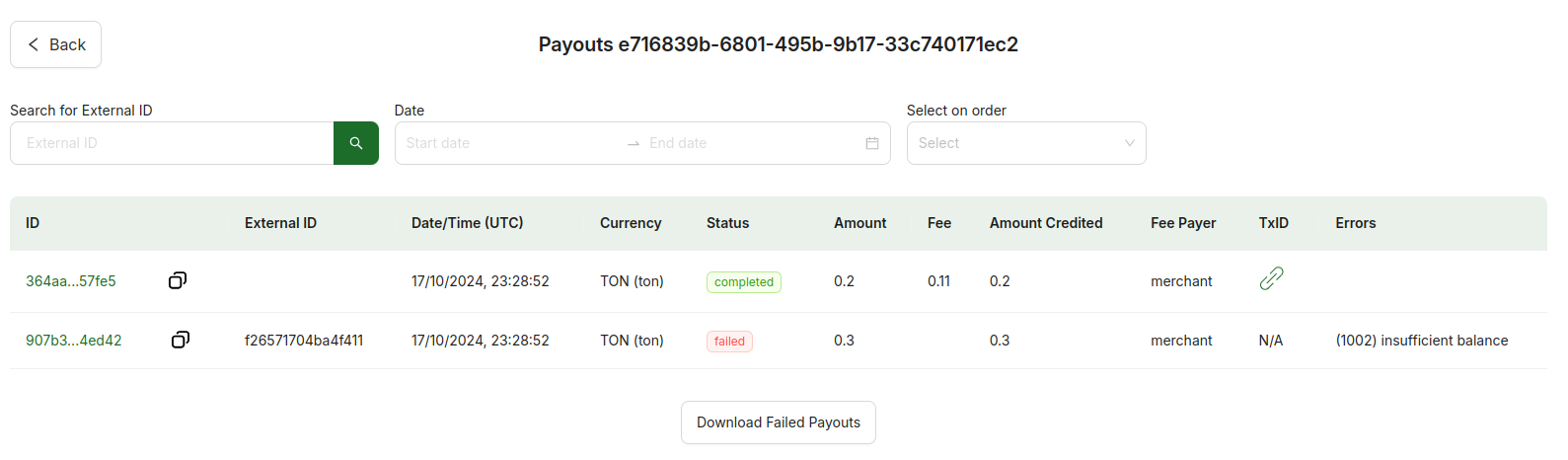Copy the ID 907b3...4ed42
The width and height of the screenshot is (1568, 460).
[x=181, y=340]
